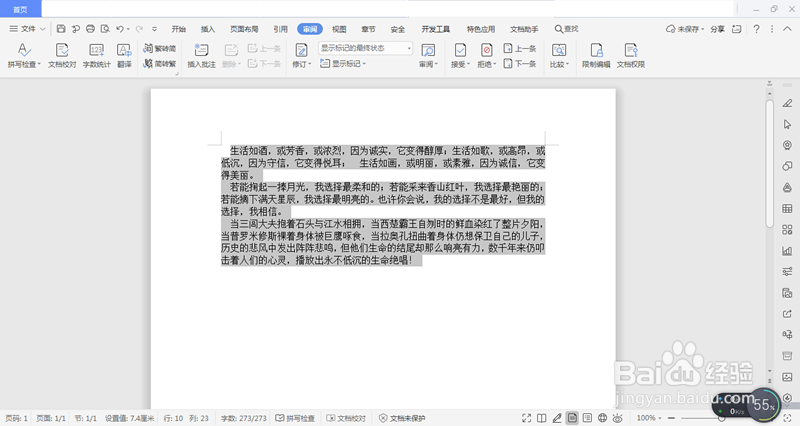Image resolution: width=800 pixels, height=426 pixels.
Task: Click the Redo arrow icon
Action: tap(139, 29)
